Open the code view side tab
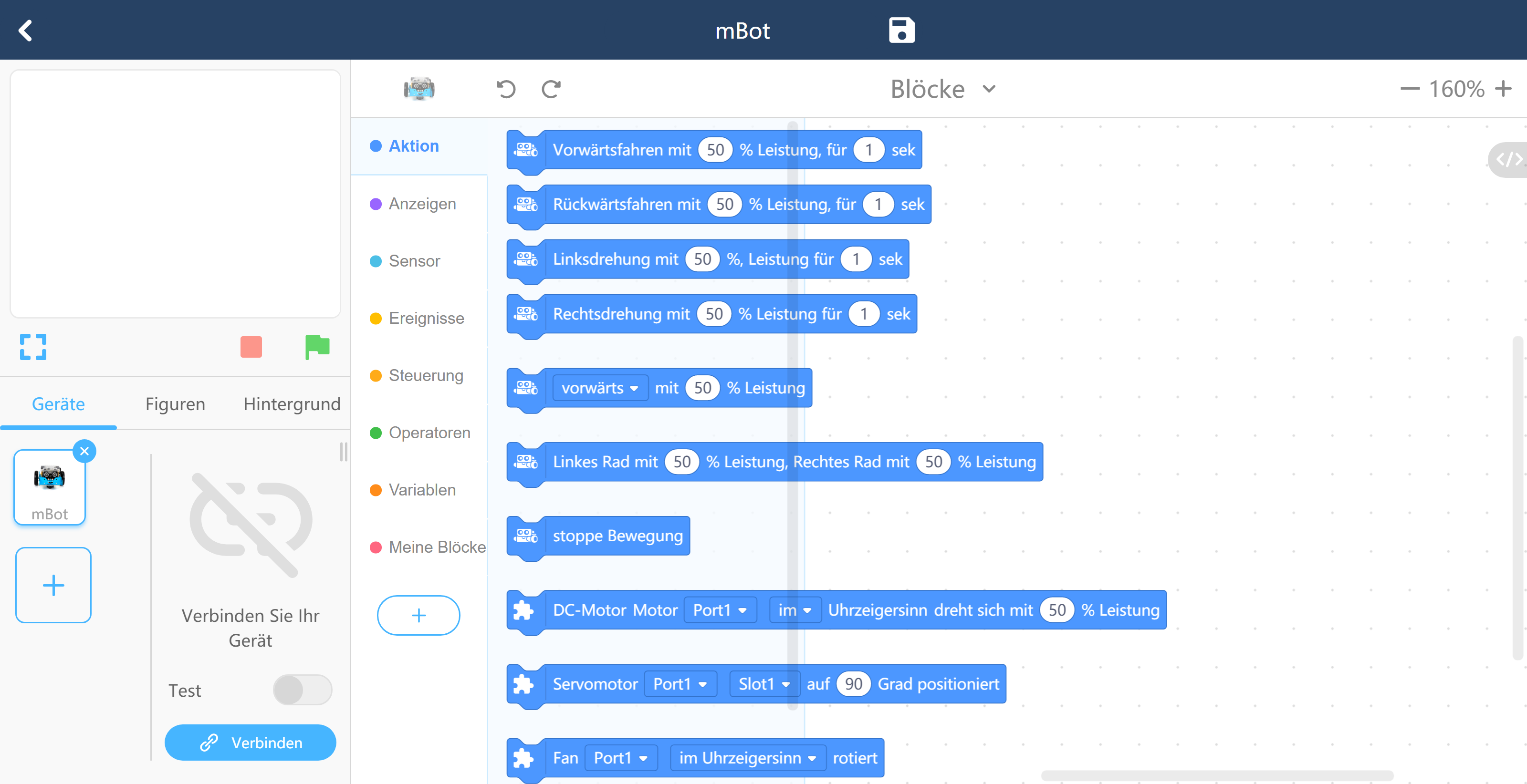The image size is (1527, 784). 1508,159
